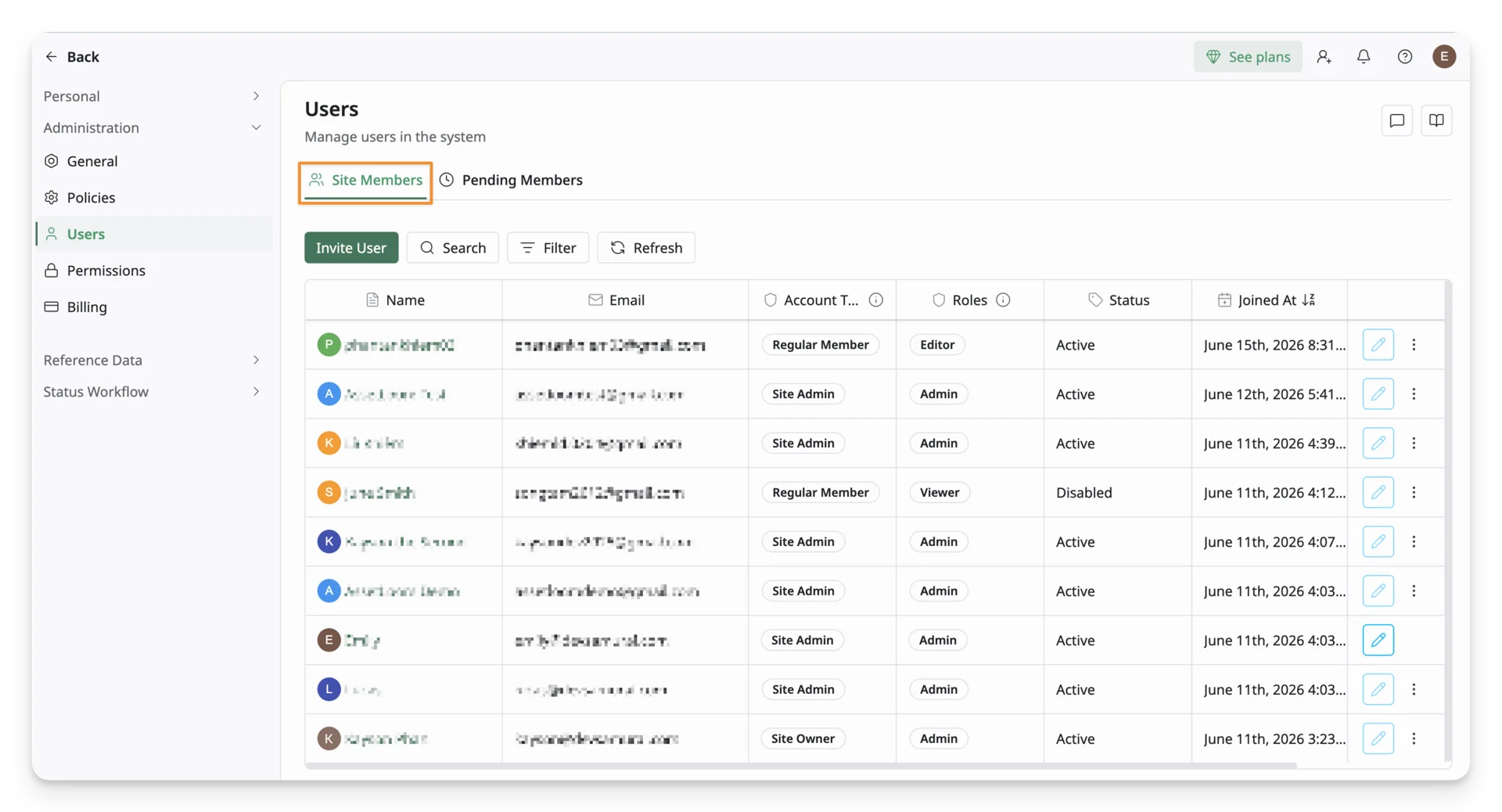The image size is (1502, 812).
Task: Collapse the Administration section
Action: pyautogui.click(x=152, y=128)
